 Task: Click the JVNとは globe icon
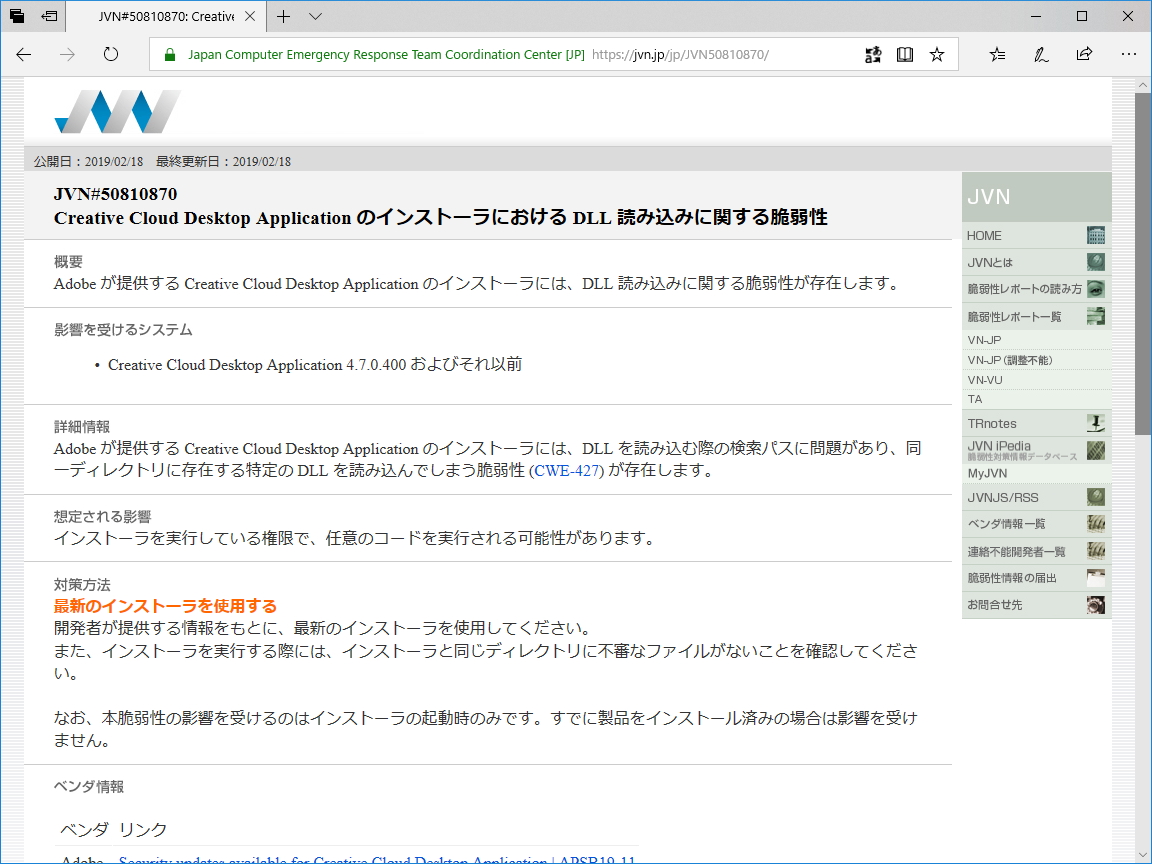(x=1095, y=262)
